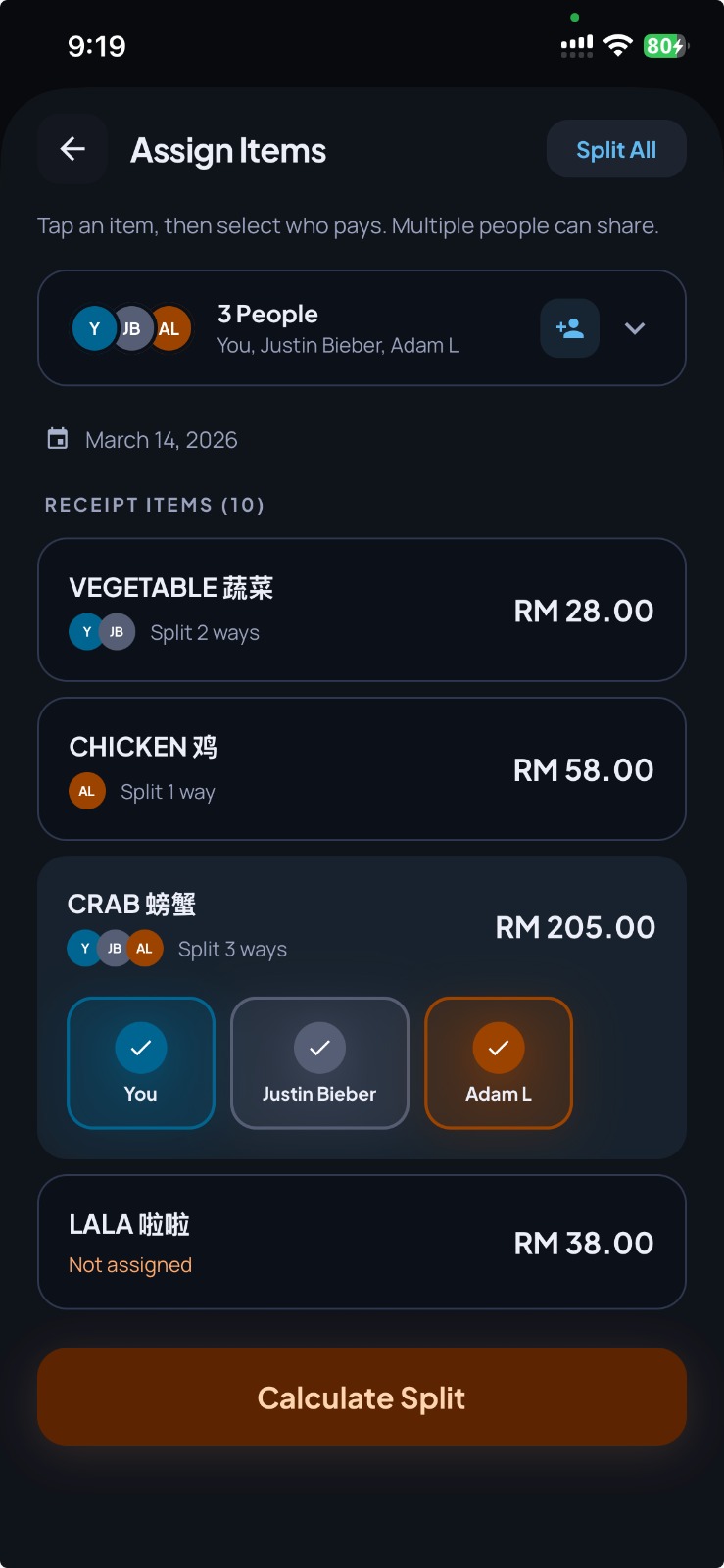Screen dimensions: 724x1568
Task: Expand the 3 People chevron
Action: point(635,328)
